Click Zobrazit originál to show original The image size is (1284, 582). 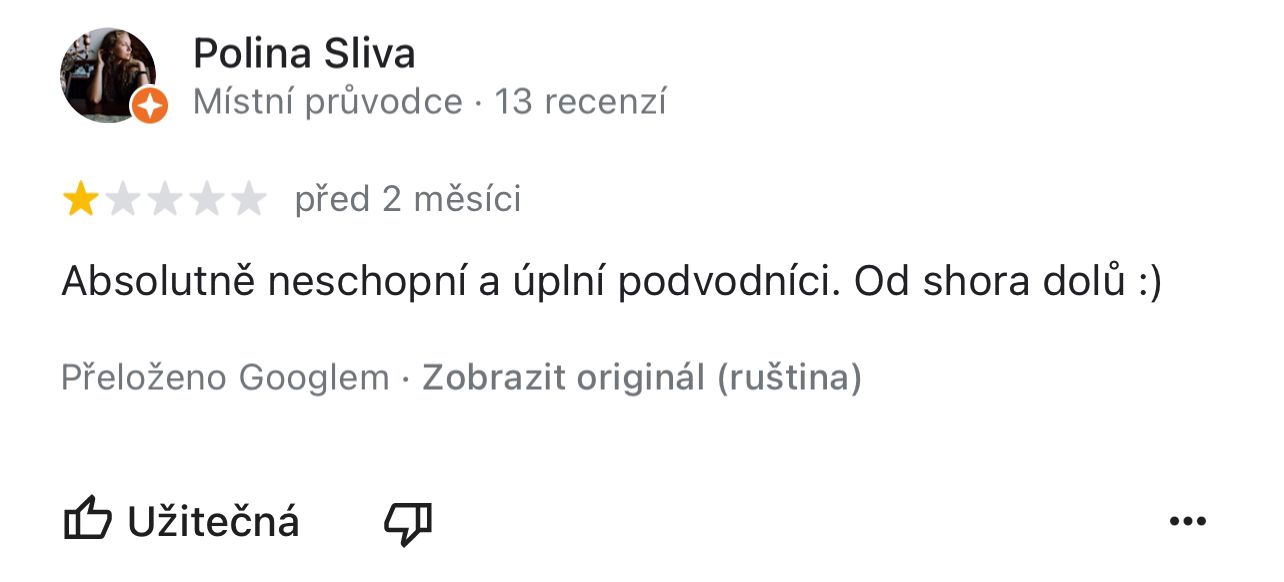pyautogui.click(x=564, y=378)
